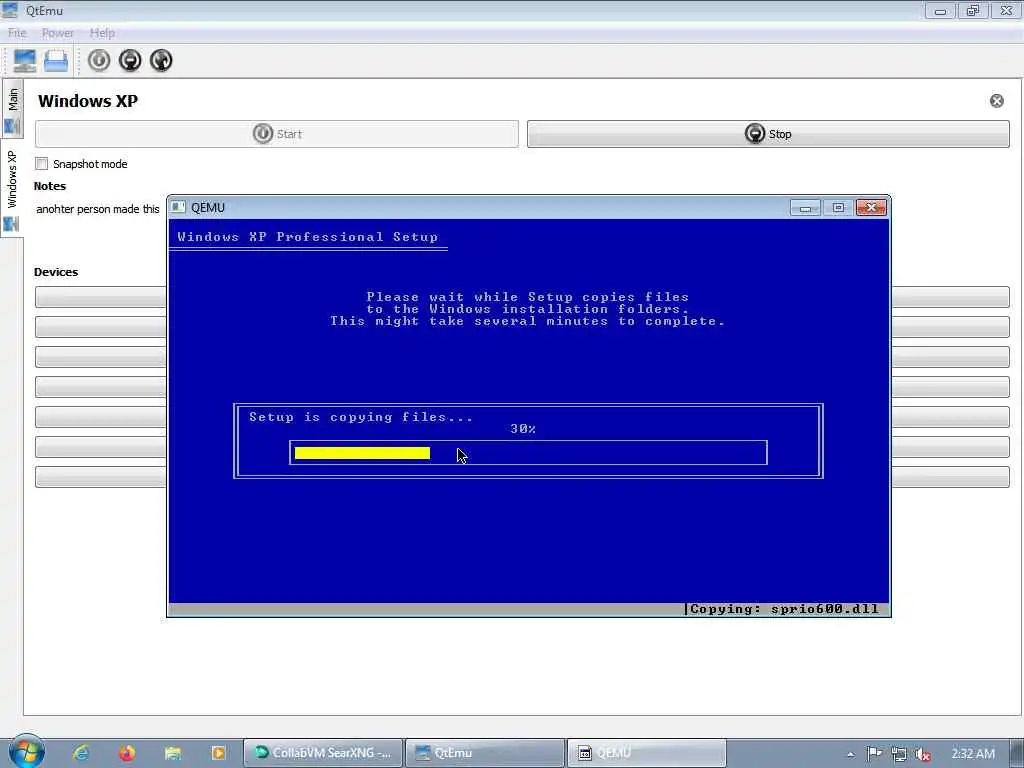The width and height of the screenshot is (1024, 768).
Task: Close the Windows XP machine tab with X icon
Action: (x=997, y=101)
